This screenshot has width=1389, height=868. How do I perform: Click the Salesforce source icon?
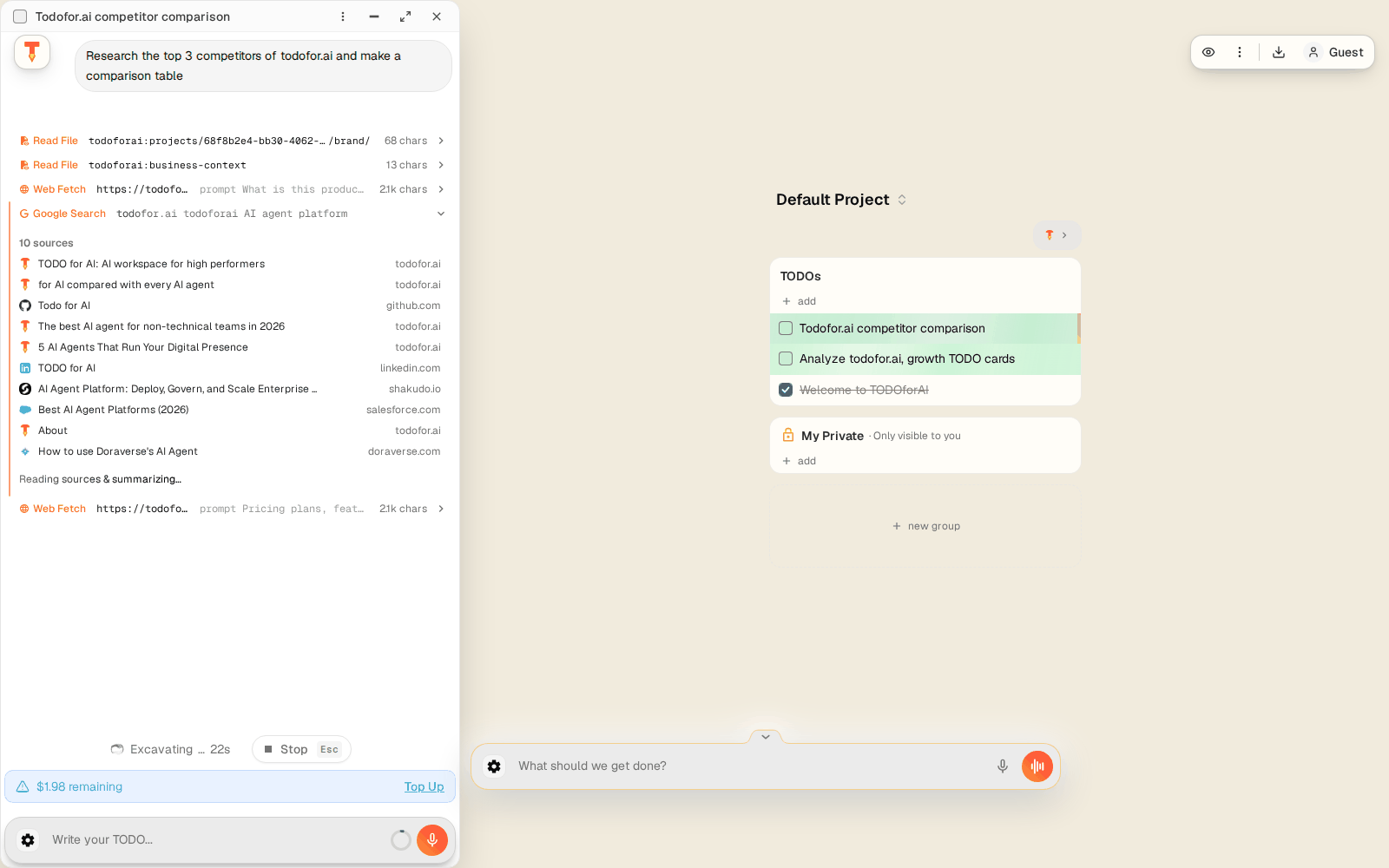[25, 410]
